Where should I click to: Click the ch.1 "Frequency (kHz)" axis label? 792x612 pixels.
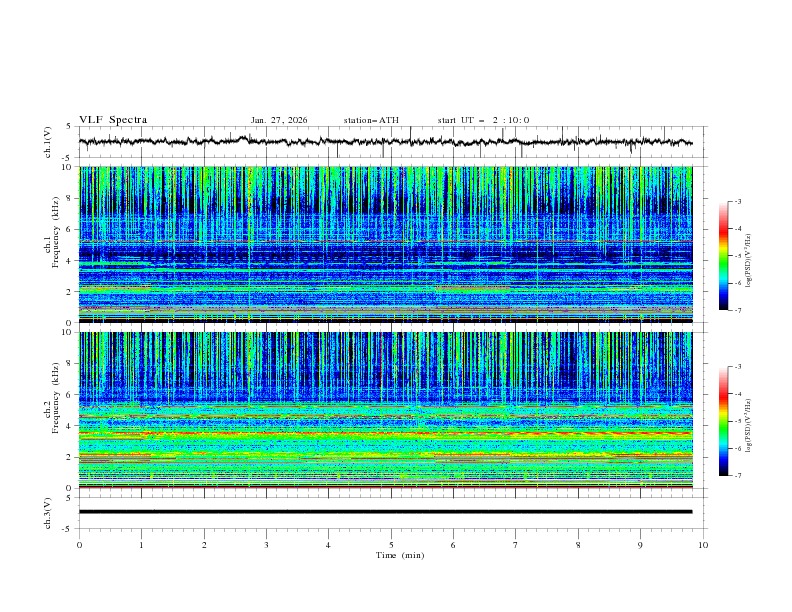[x=55, y=233]
